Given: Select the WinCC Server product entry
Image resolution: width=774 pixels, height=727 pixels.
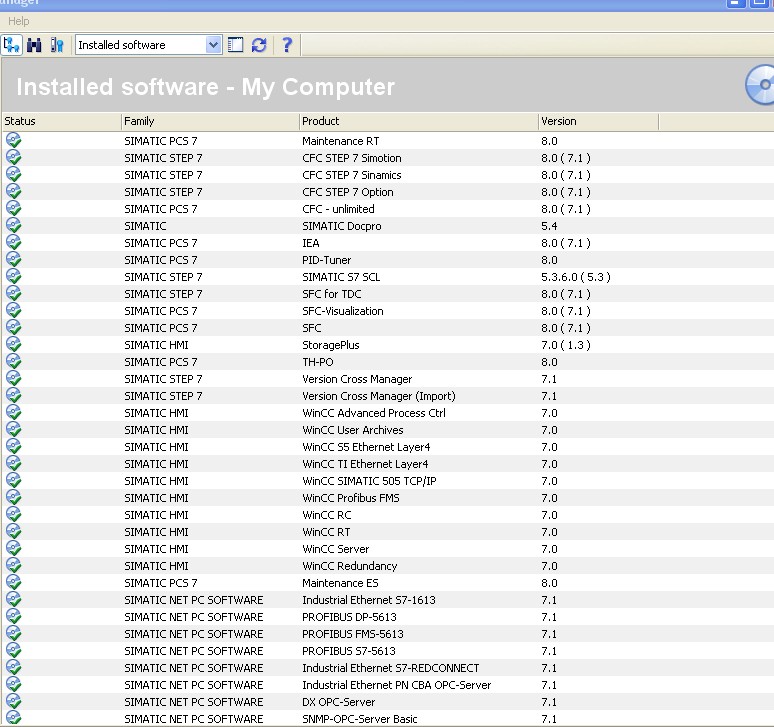Looking at the screenshot, I should coord(336,549).
